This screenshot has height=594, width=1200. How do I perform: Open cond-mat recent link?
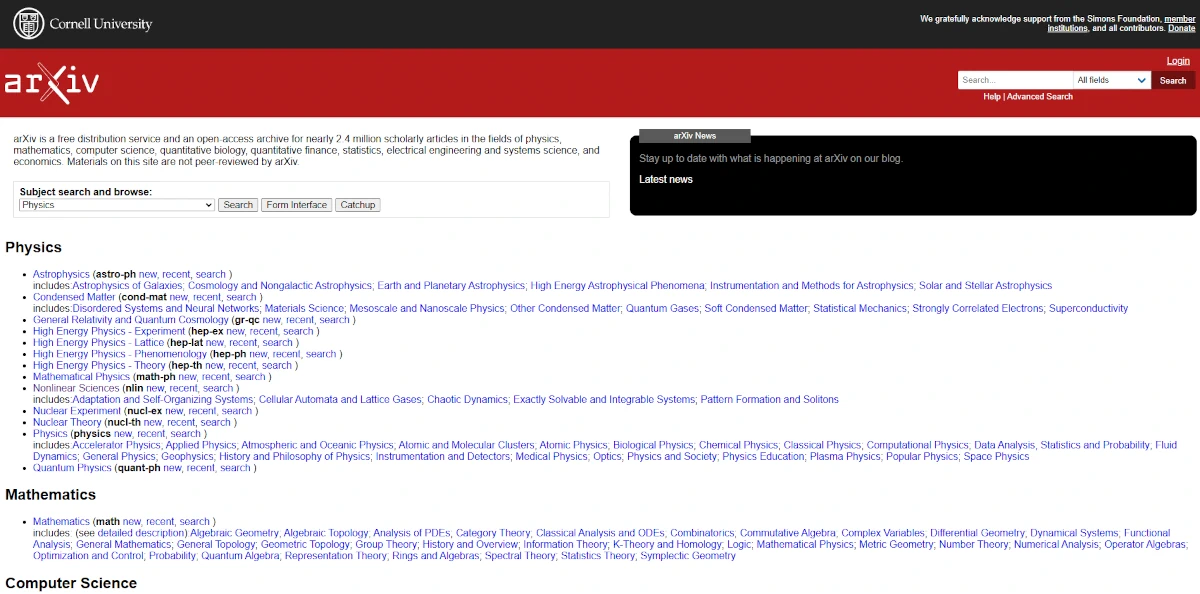click(x=207, y=297)
